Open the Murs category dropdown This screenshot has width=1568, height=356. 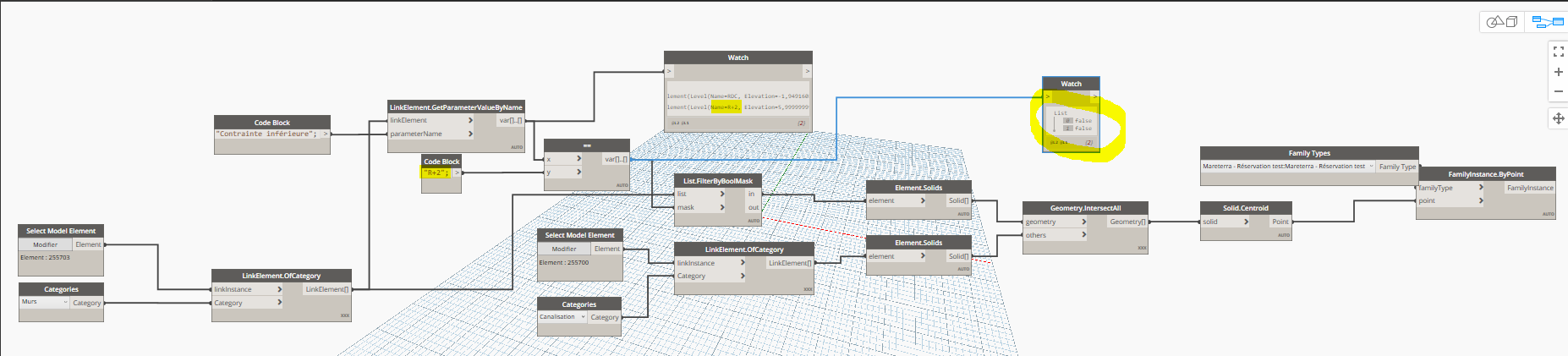65,302
